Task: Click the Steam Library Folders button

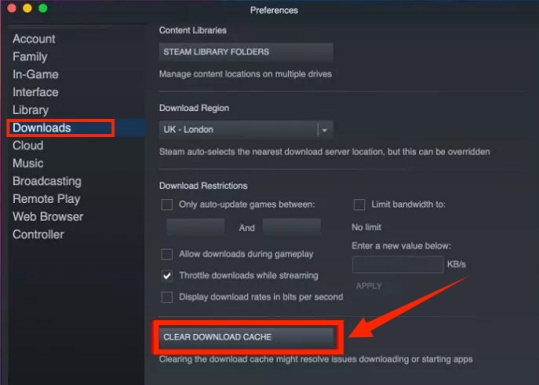Action: (246, 52)
